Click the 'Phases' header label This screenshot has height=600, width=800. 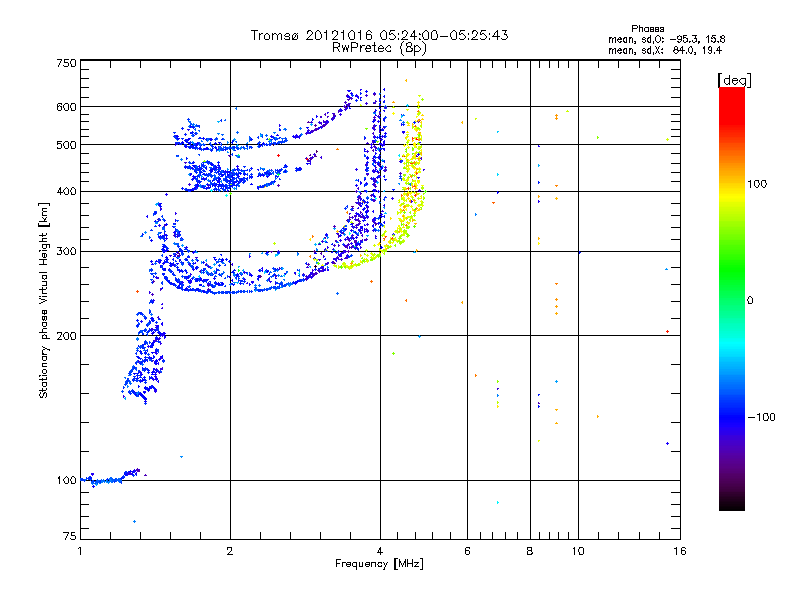click(647, 29)
